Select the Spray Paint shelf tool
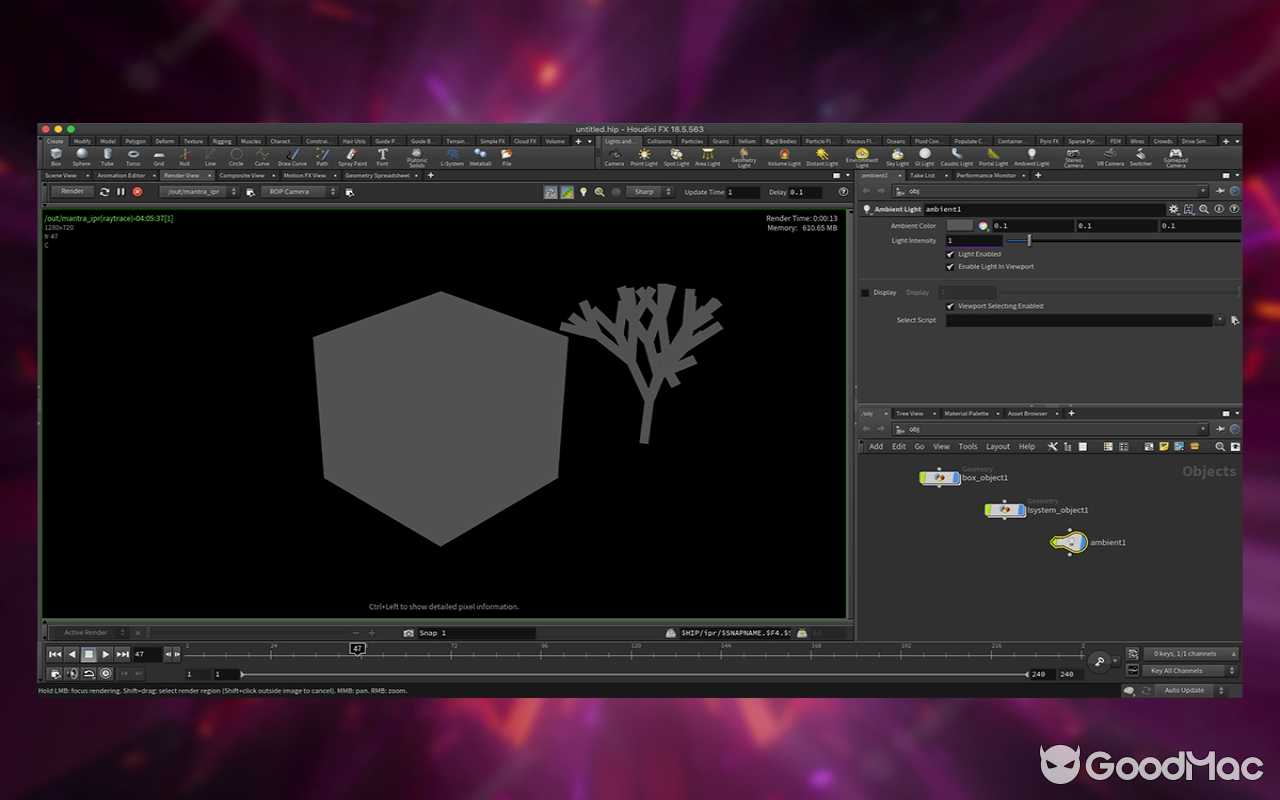The height and width of the screenshot is (800, 1280). 352,155
